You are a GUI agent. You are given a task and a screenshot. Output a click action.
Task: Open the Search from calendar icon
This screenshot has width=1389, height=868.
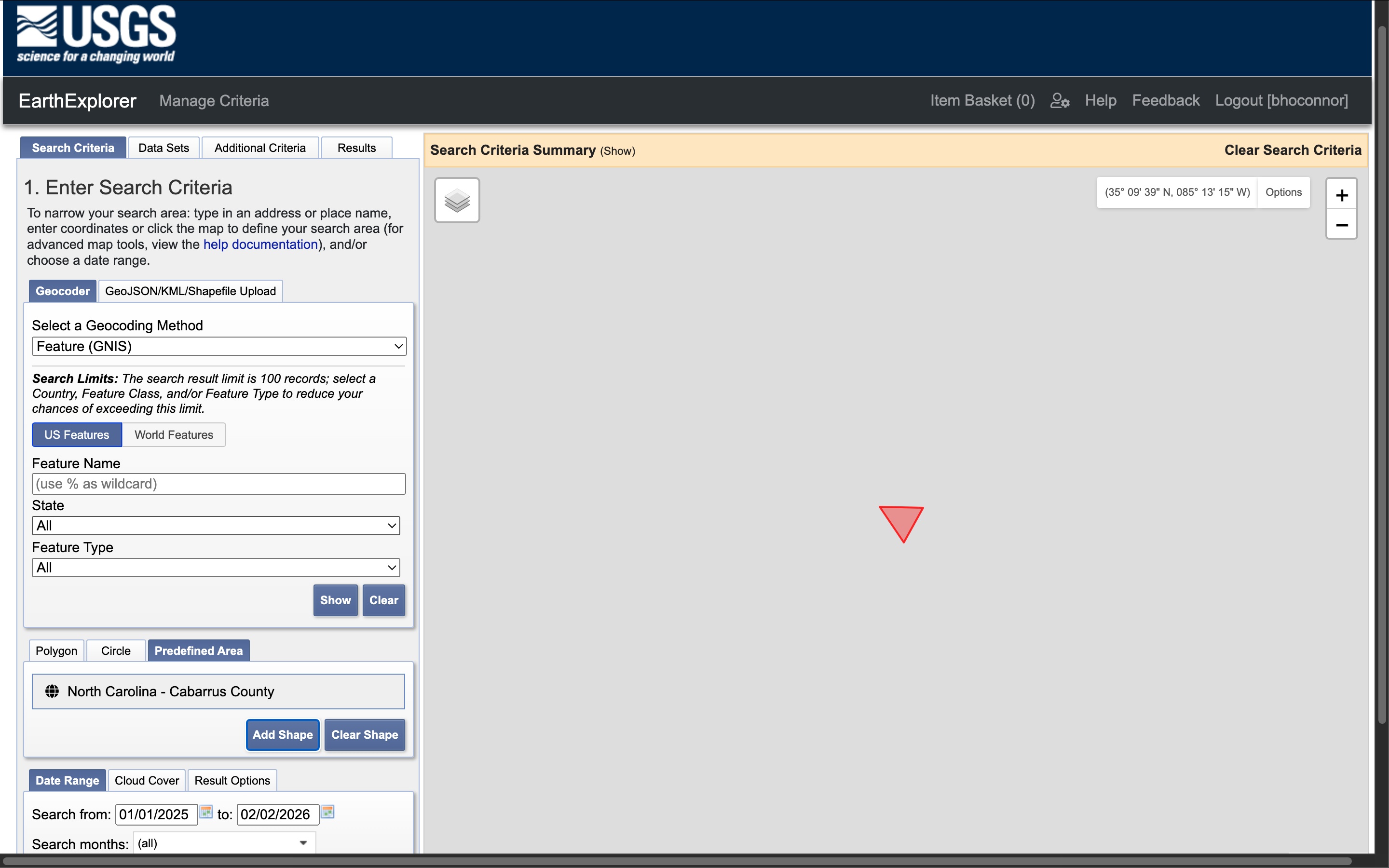coord(206,812)
